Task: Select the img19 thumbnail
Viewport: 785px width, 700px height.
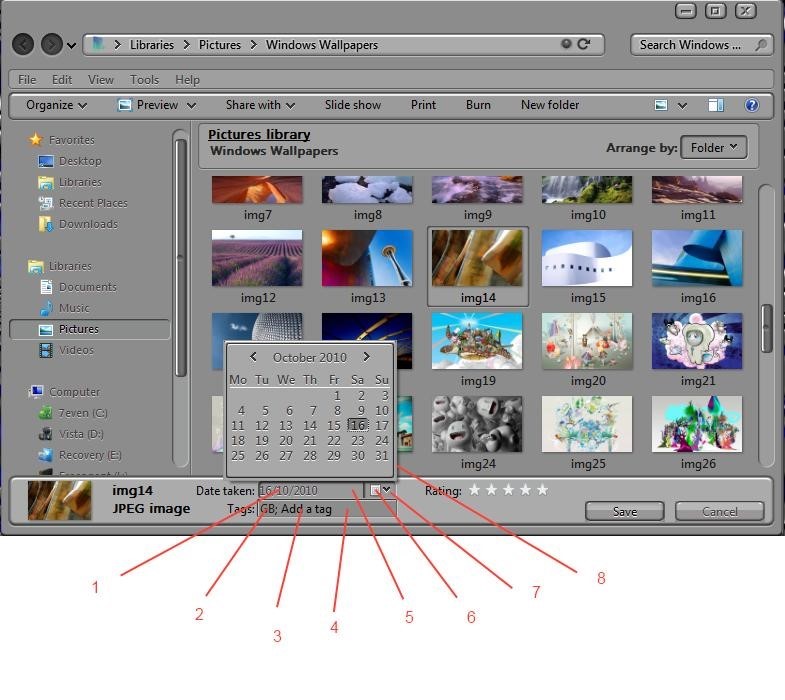Action: pos(477,341)
